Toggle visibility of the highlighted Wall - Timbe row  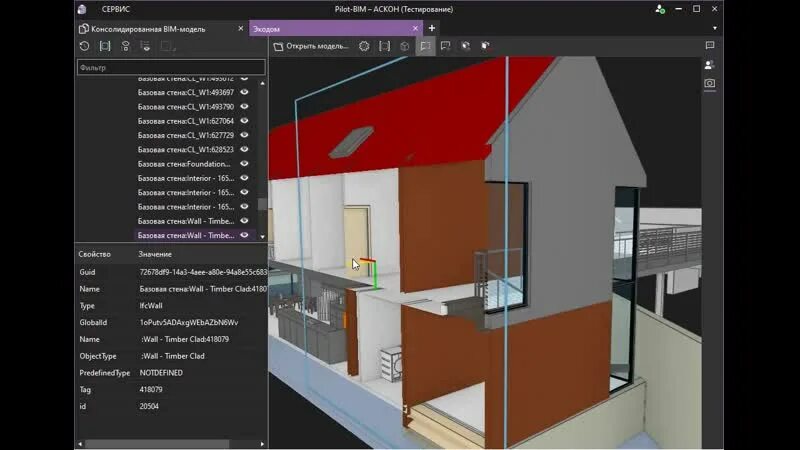click(x=244, y=235)
